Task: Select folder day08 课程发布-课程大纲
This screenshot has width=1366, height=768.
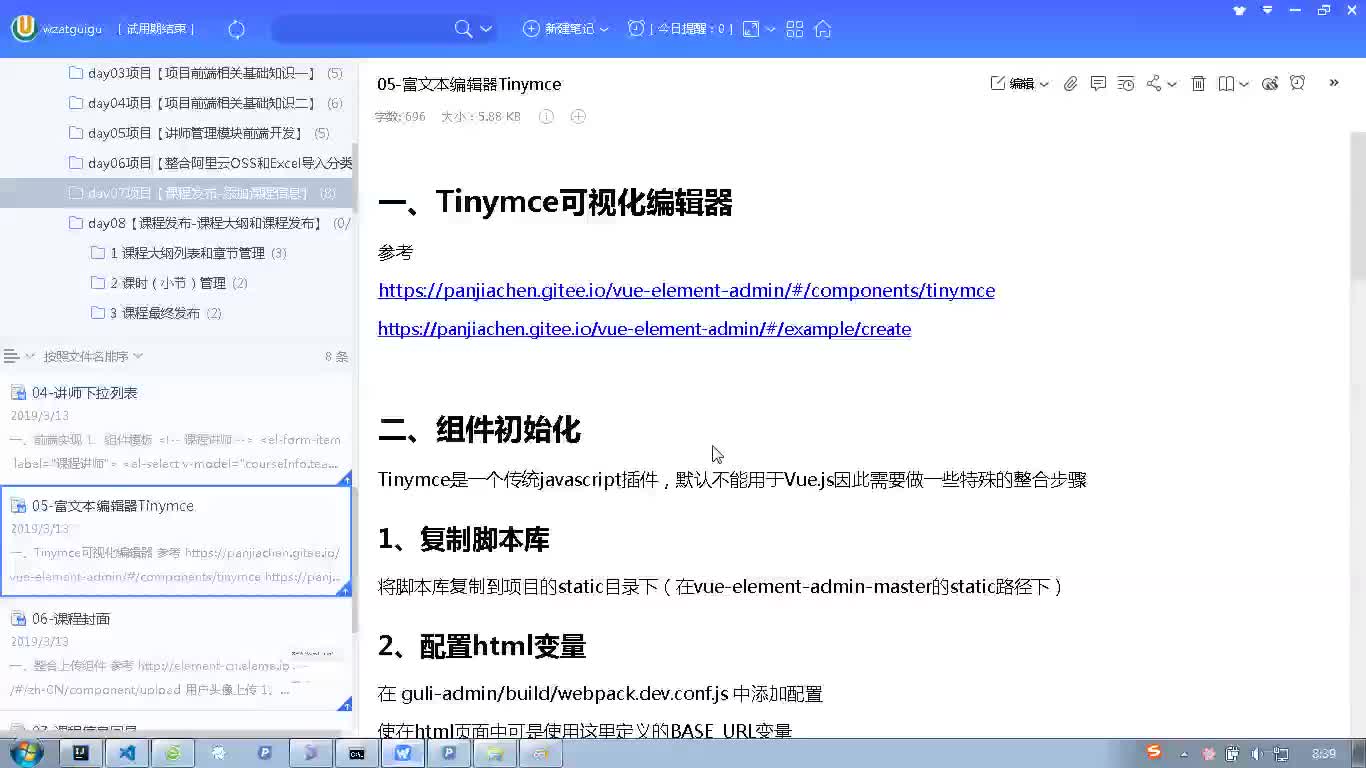Action: click(x=209, y=223)
